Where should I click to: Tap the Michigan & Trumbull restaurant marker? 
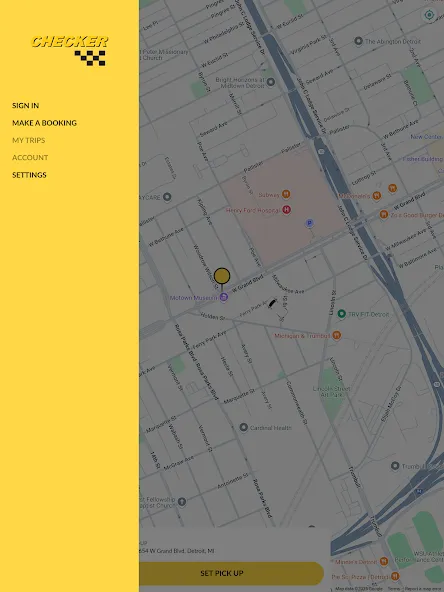[x=337, y=335]
